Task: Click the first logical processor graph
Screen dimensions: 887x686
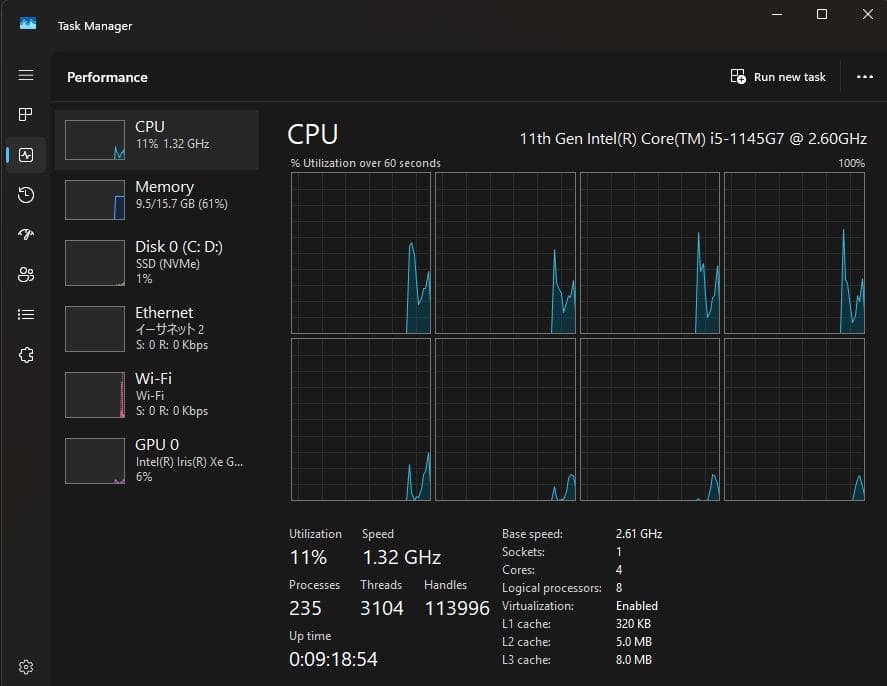Action: [x=361, y=253]
